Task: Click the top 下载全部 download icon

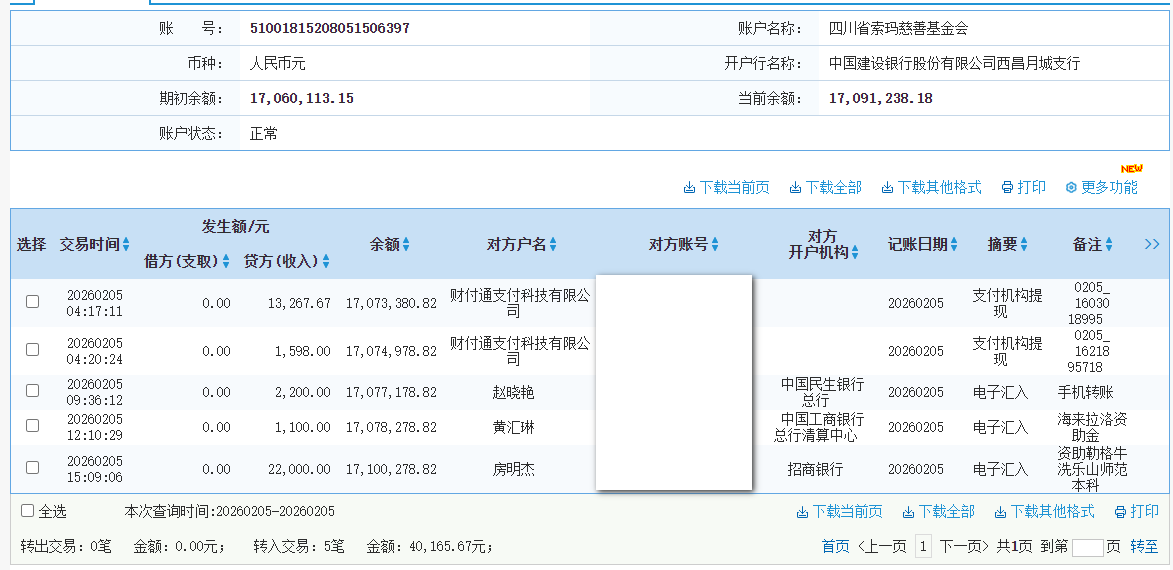Action: coord(795,188)
